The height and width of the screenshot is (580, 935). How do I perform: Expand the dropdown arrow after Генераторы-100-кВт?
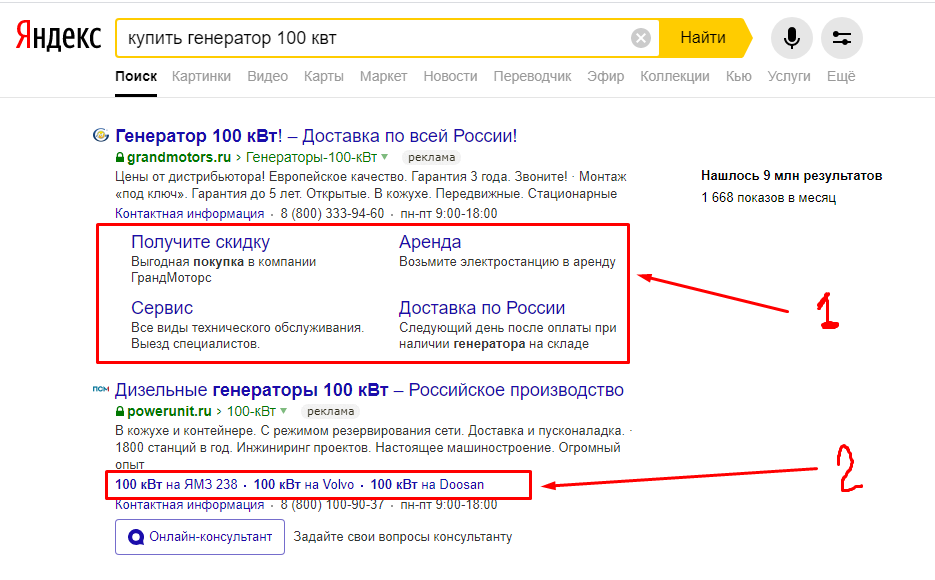(x=385, y=157)
